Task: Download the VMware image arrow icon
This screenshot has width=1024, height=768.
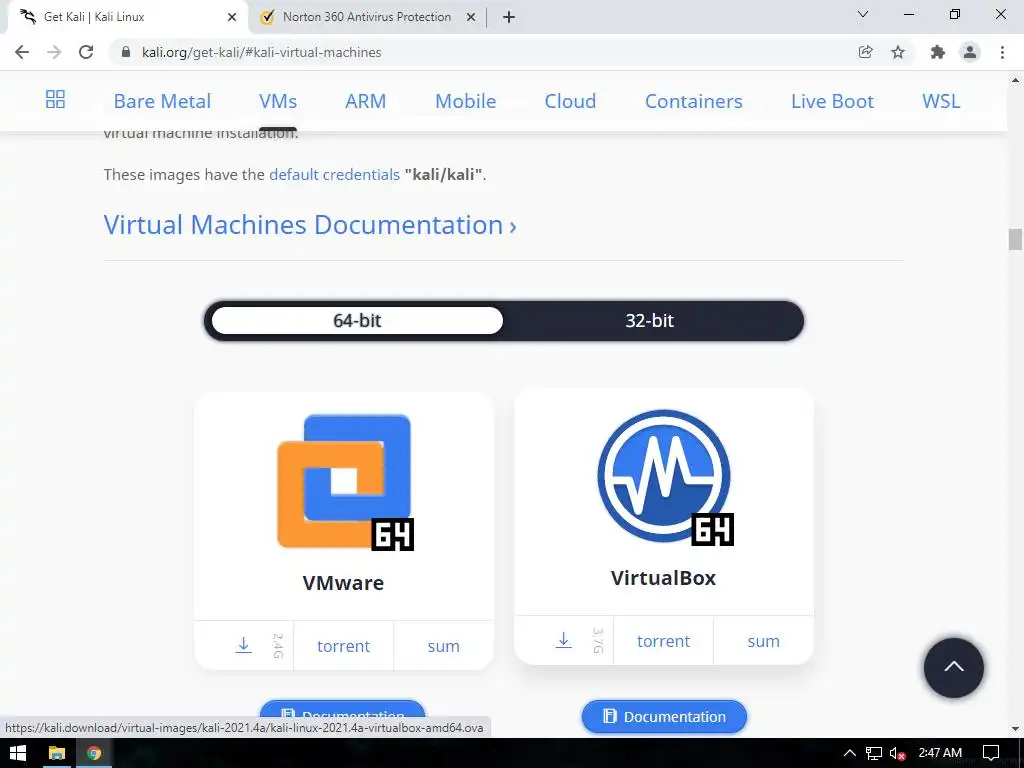Action: coord(244,645)
